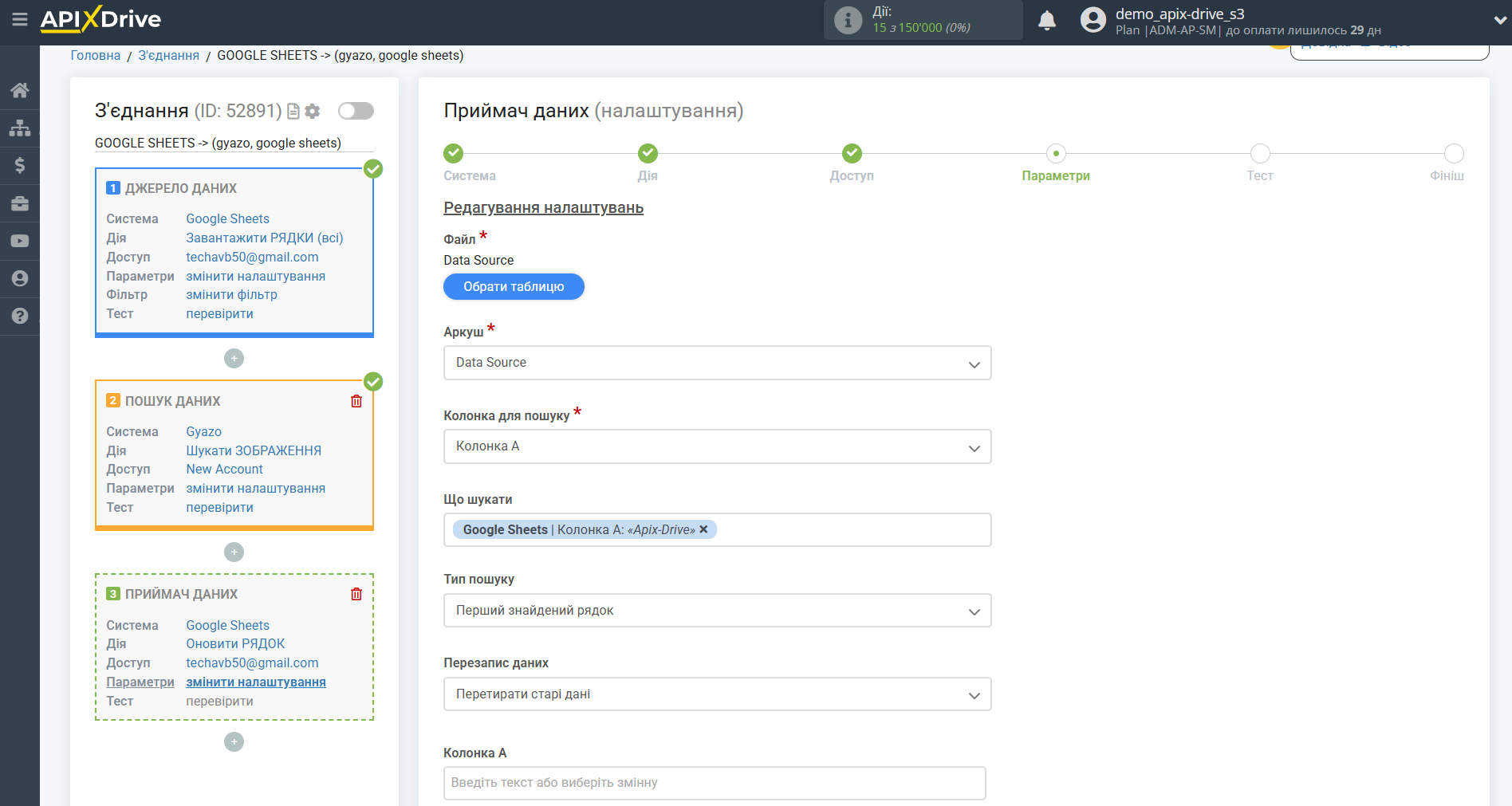Delete the ПОШУК ДАНИХ block with trash icon
1512x806 pixels.
tap(356, 401)
